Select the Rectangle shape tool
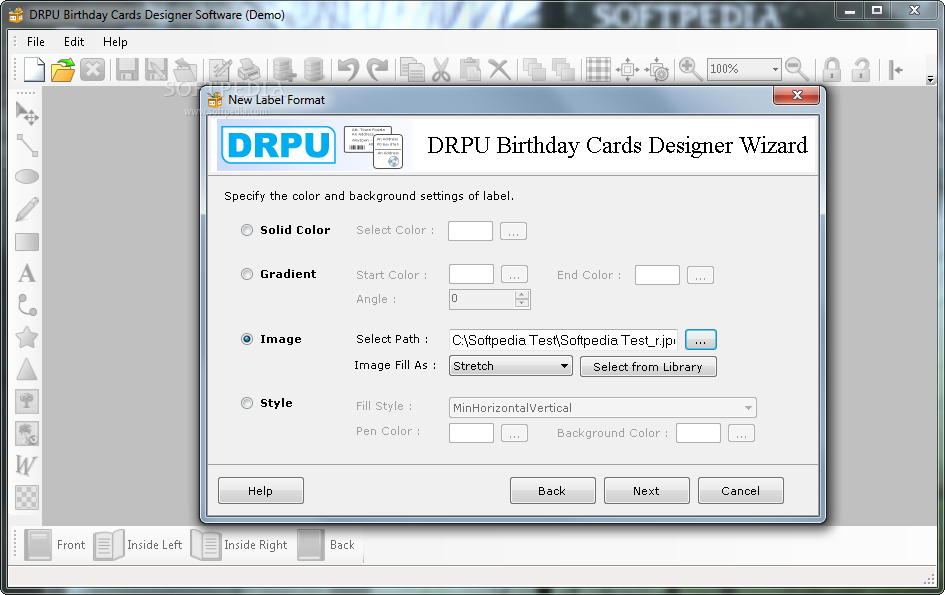 [x=27, y=242]
